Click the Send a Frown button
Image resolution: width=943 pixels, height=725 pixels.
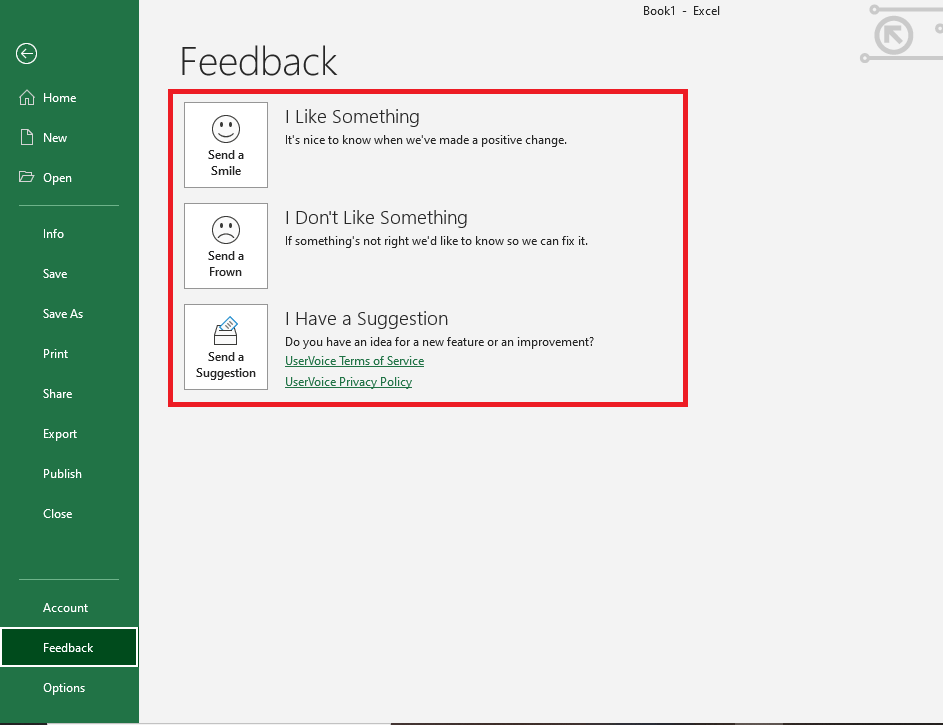click(x=226, y=246)
